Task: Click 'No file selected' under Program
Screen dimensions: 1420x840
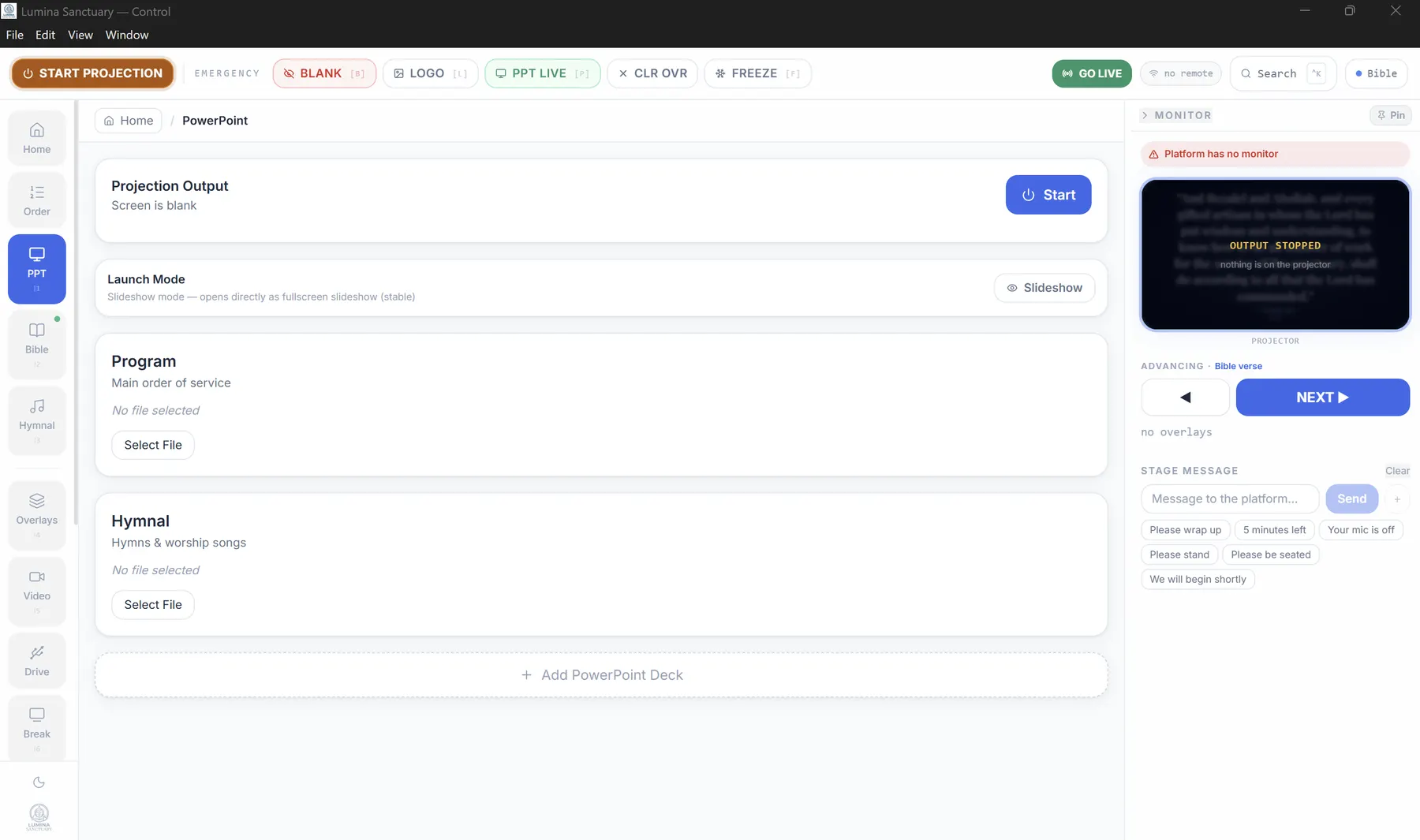Action: click(155, 411)
